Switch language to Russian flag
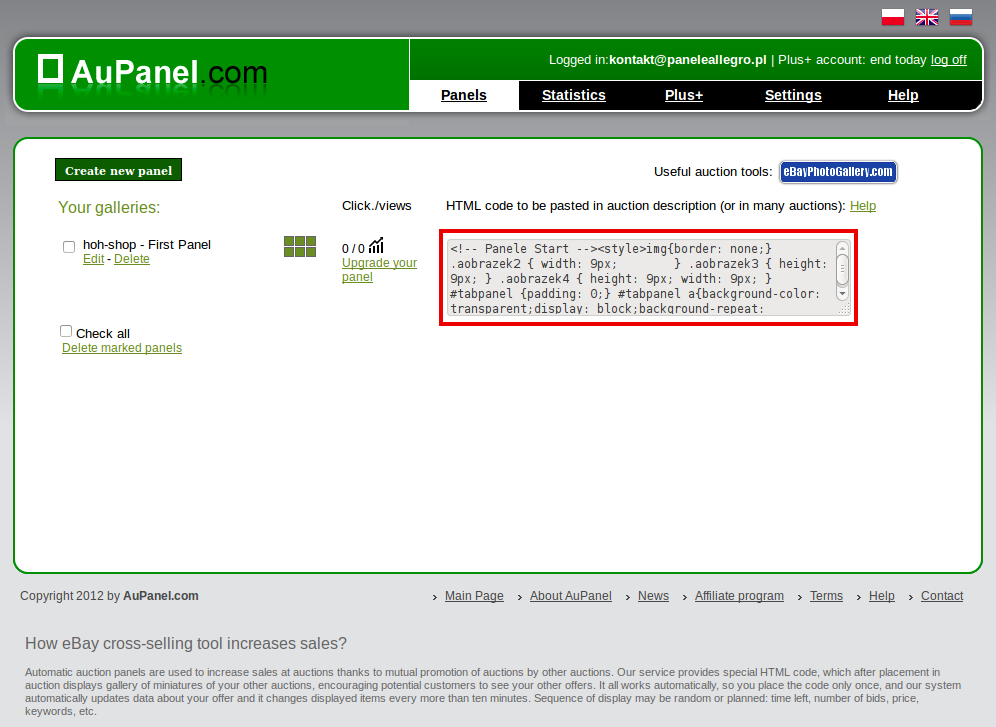Viewport: 996px width, 727px height. click(960, 17)
